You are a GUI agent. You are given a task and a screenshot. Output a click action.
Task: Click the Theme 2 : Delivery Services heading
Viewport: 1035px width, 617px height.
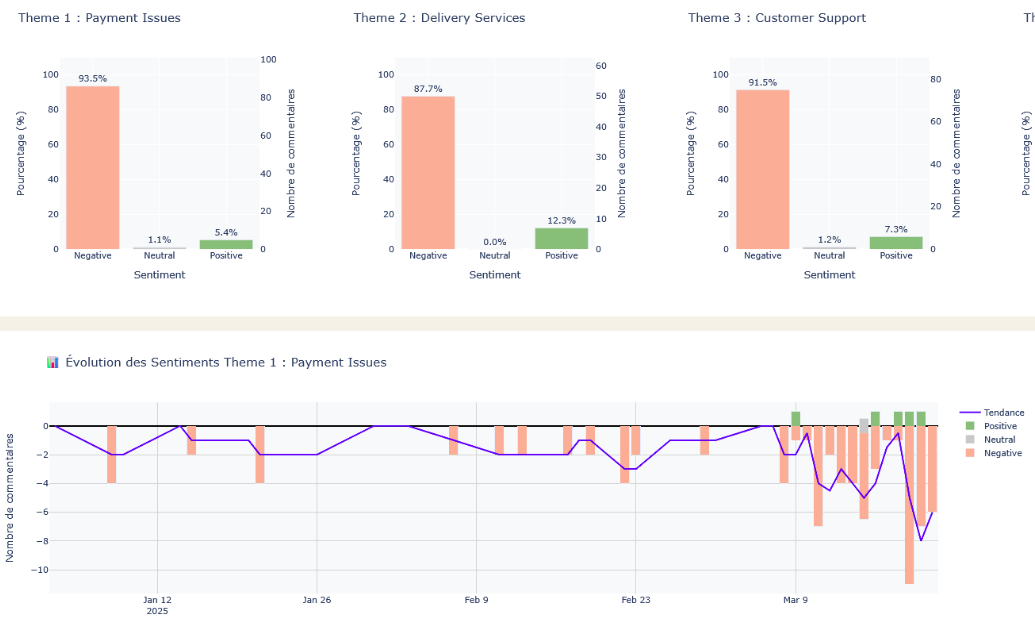(439, 18)
